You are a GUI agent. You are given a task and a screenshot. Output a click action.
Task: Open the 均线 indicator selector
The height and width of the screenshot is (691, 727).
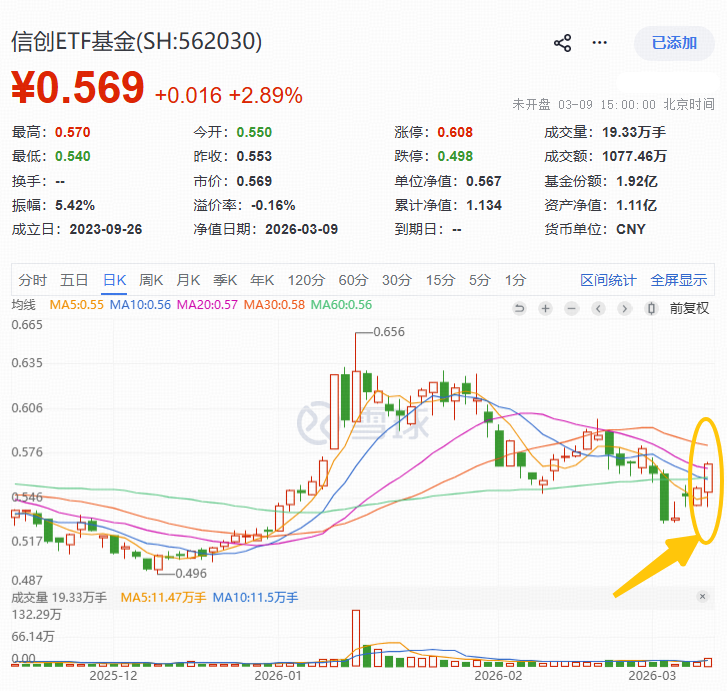point(22,305)
